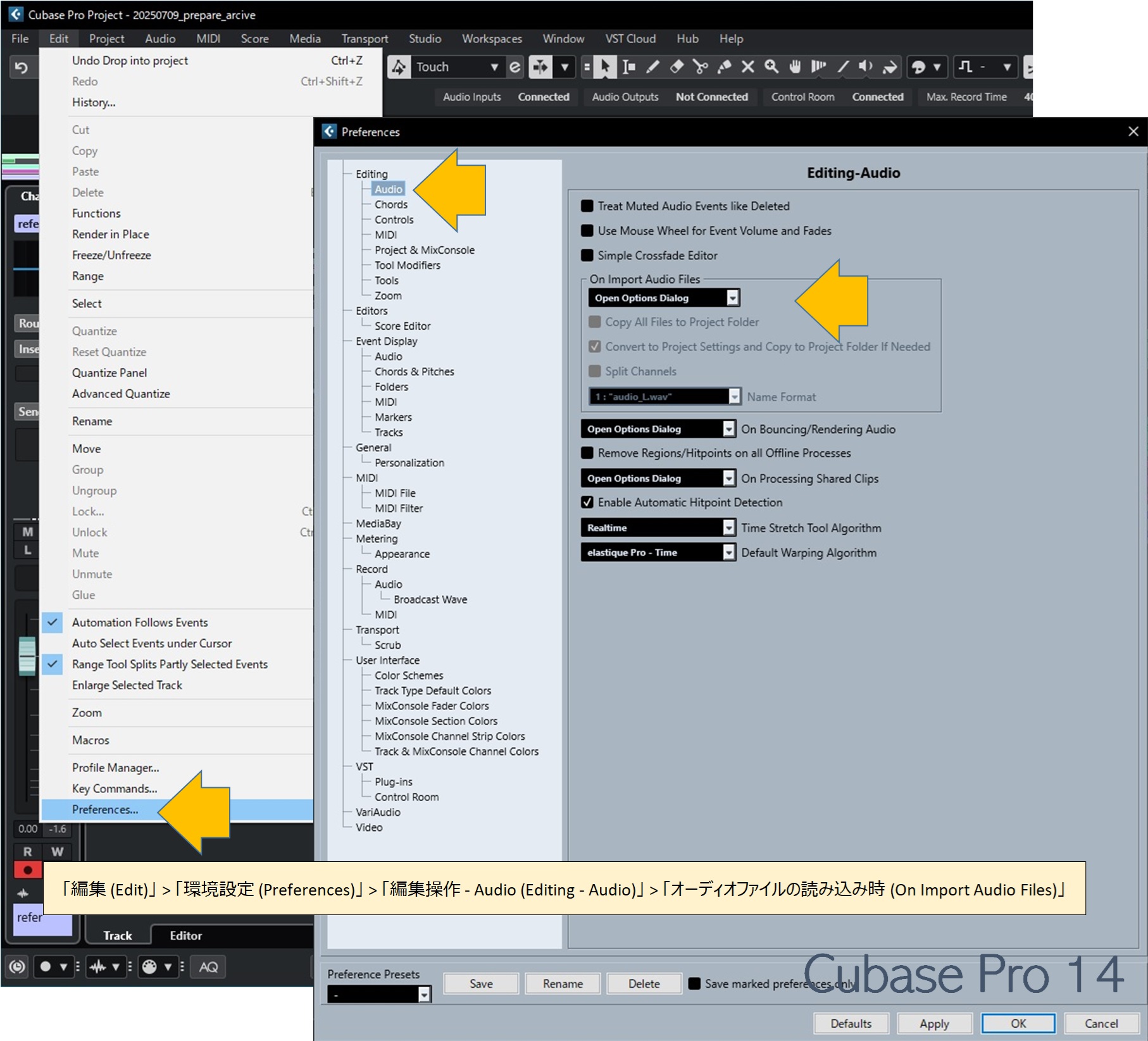Click the Defaults button in Preferences

(x=851, y=1024)
